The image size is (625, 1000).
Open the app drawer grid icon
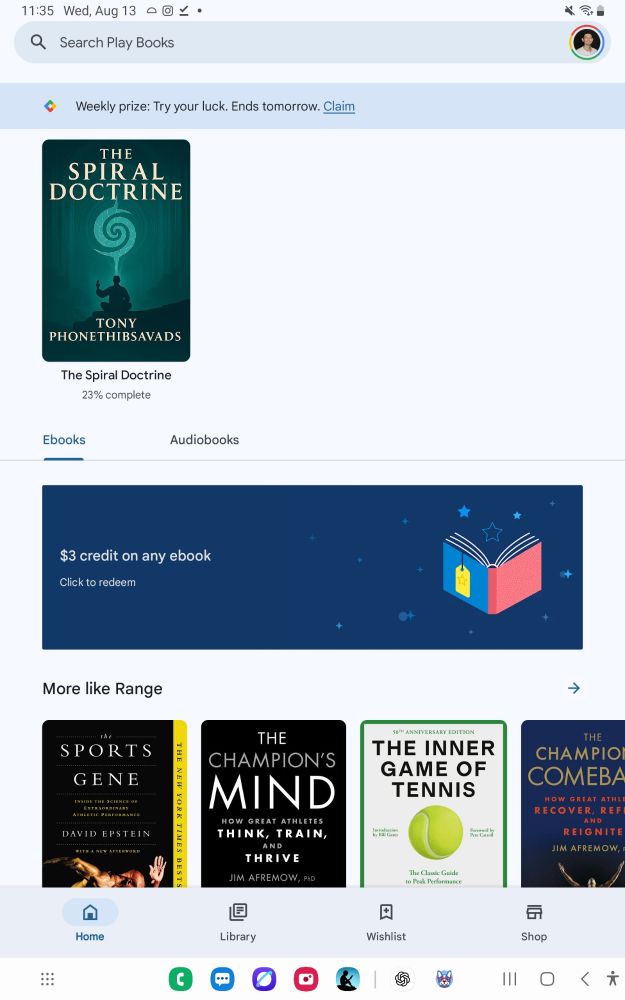pyautogui.click(x=47, y=979)
